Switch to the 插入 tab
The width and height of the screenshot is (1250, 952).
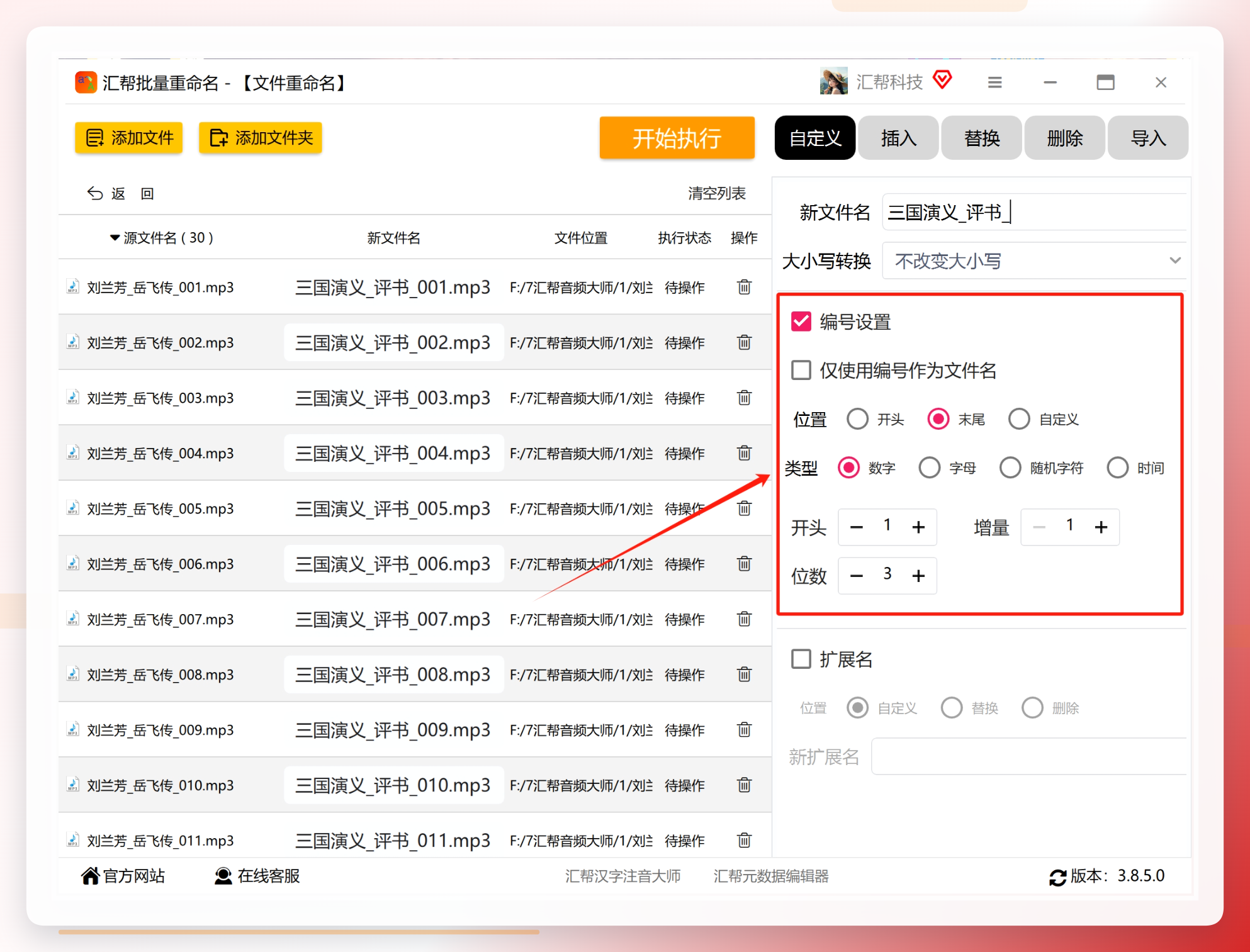(898, 138)
